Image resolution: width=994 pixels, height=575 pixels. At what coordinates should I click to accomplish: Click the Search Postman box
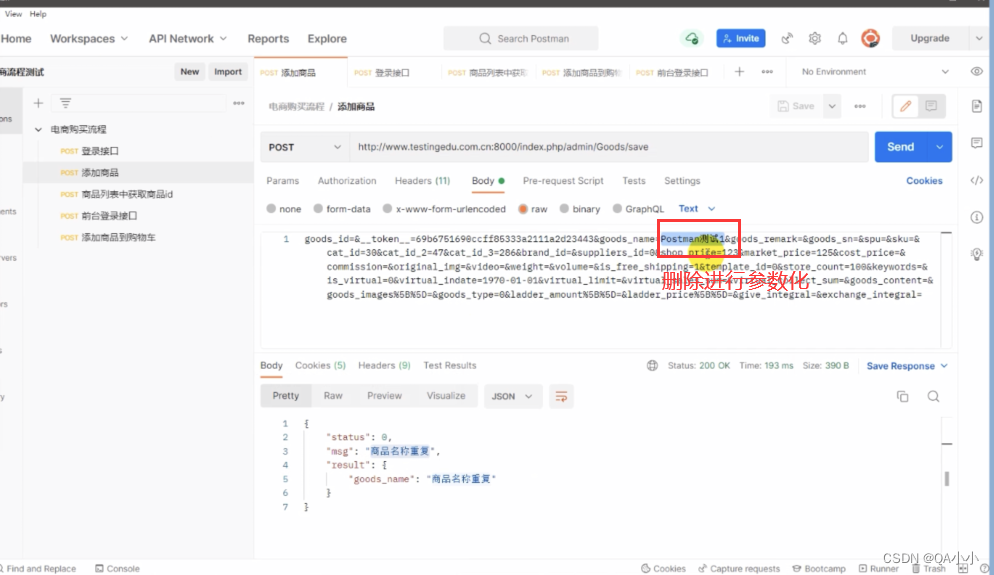(x=520, y=39)
